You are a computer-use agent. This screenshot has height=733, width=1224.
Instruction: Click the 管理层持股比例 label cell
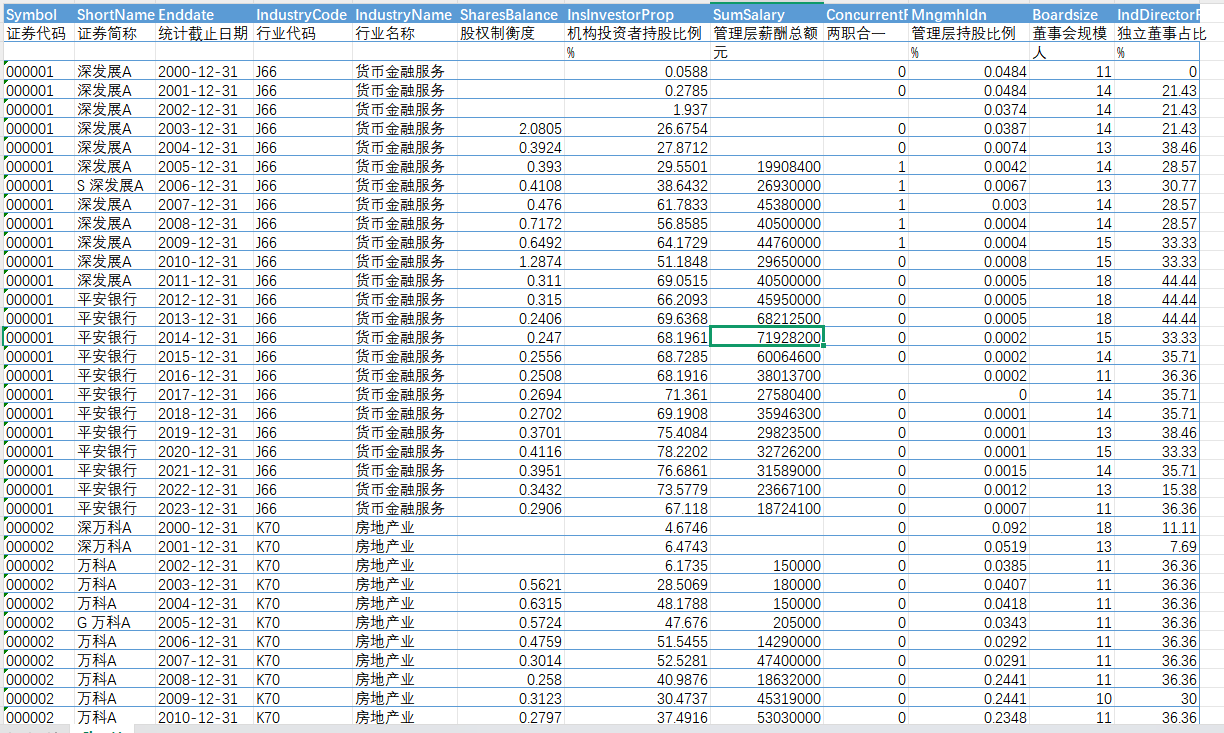point(969,33)
